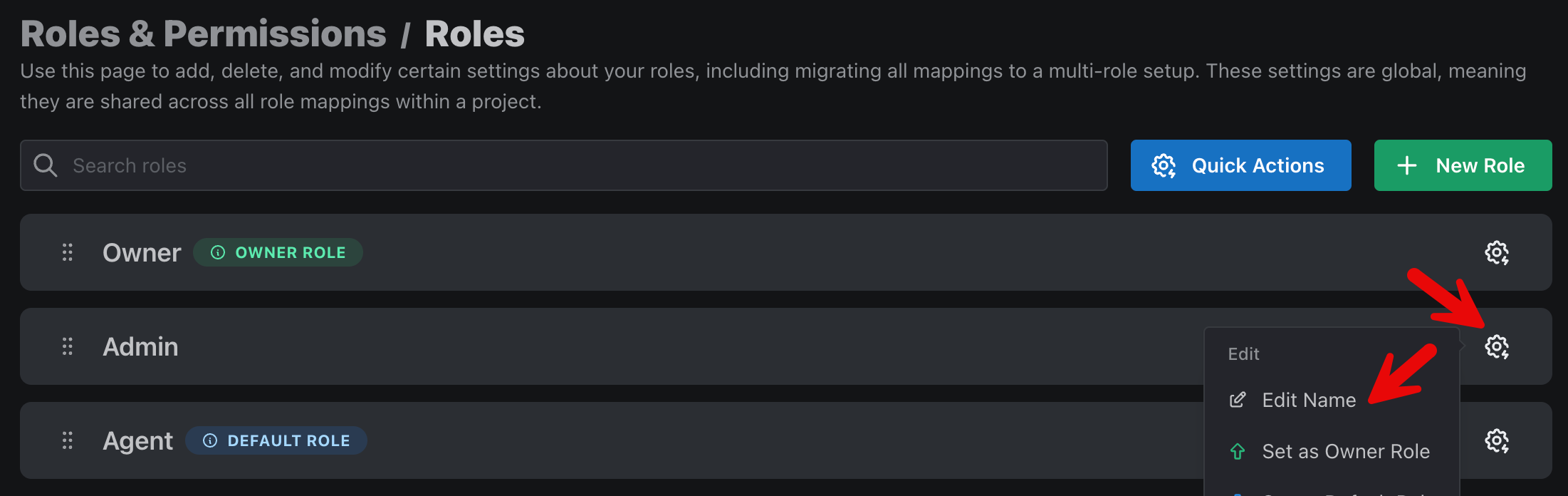Focus the Search roles field

click(564, 165)
